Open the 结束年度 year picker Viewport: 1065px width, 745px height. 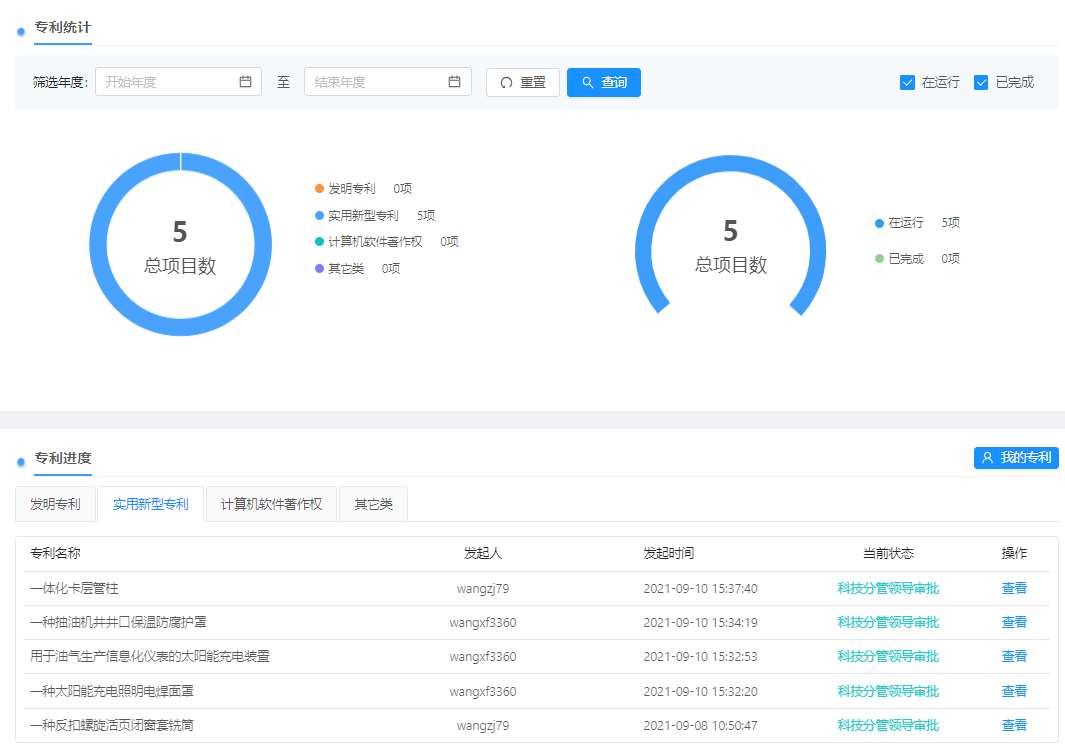[x=378, y=82]
